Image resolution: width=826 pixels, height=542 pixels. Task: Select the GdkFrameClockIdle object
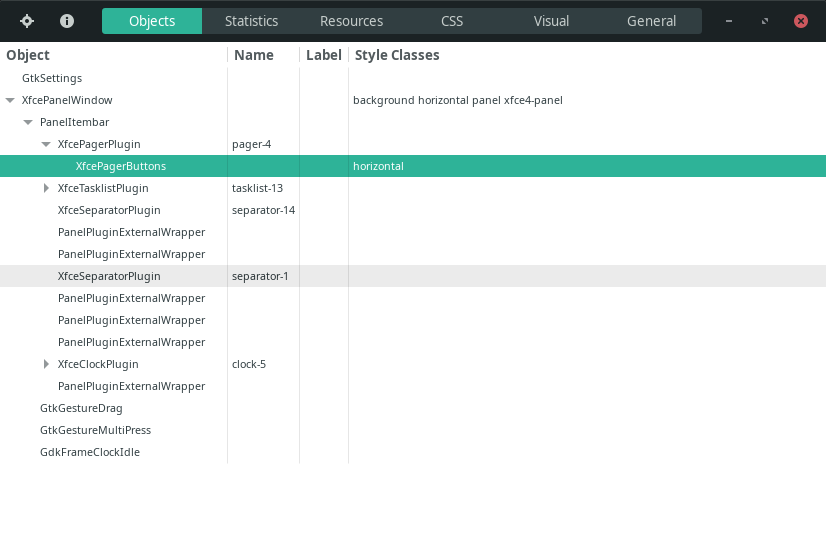tap(413, 452)
